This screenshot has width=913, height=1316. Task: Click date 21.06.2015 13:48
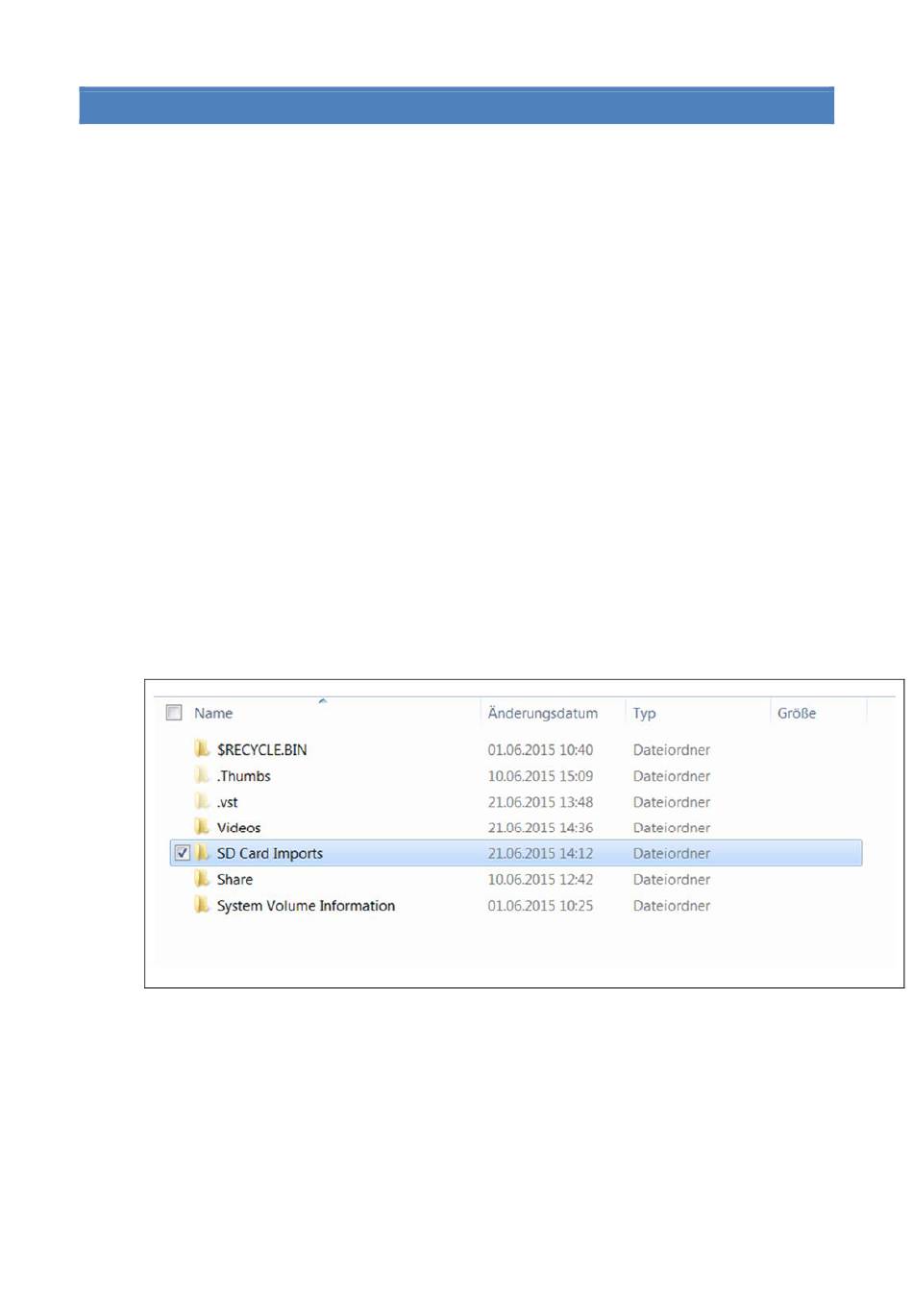point(540,802)
